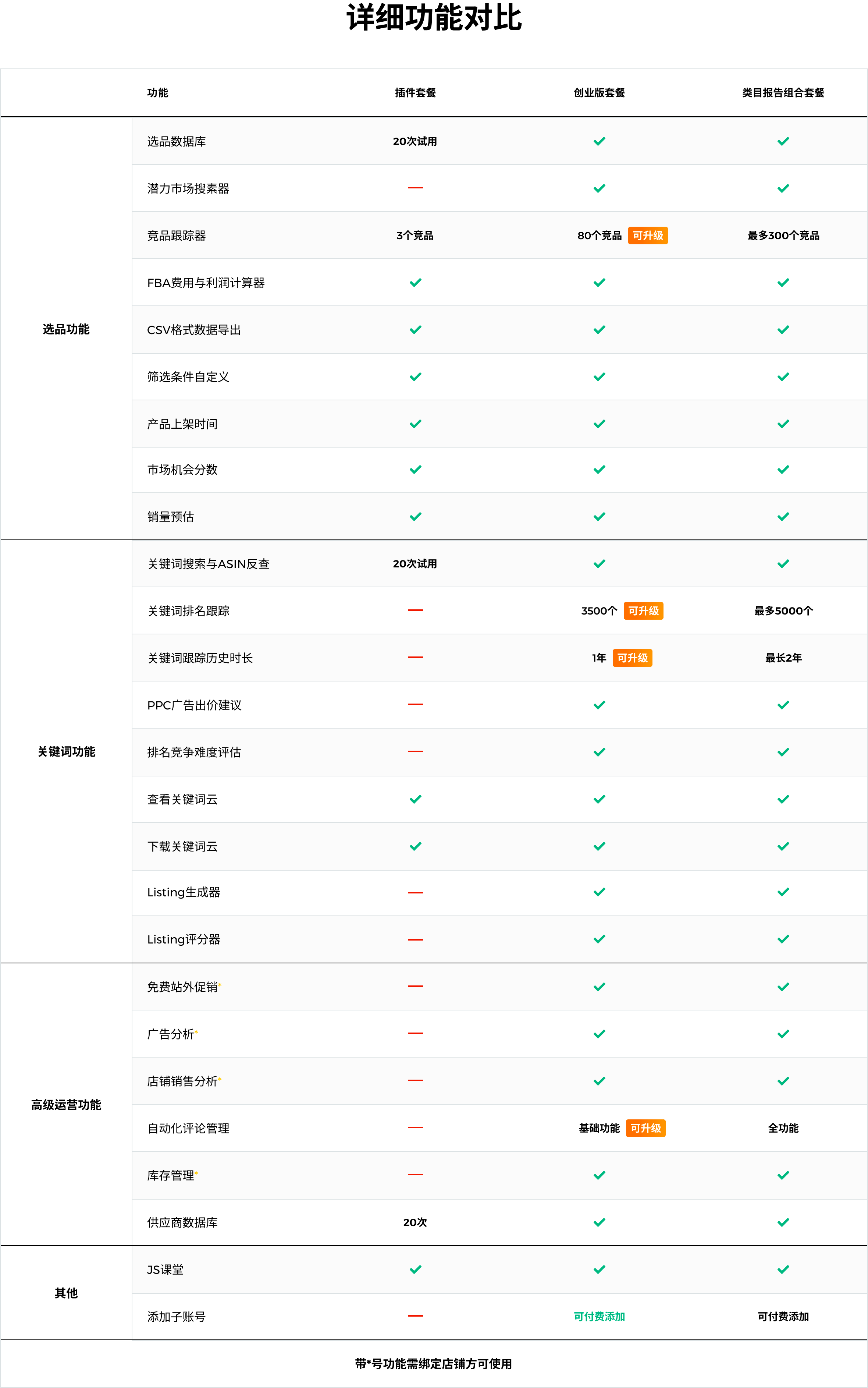Click the red dash for 免费站外促销
This screenshot has height=1388, width=868.
click(x=415, y=986)
